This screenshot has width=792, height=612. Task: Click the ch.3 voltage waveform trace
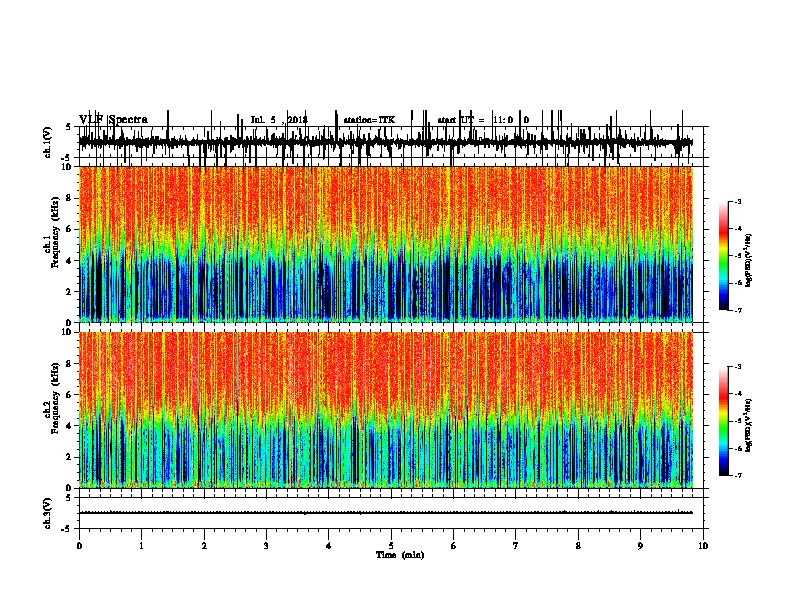[386, 513]
